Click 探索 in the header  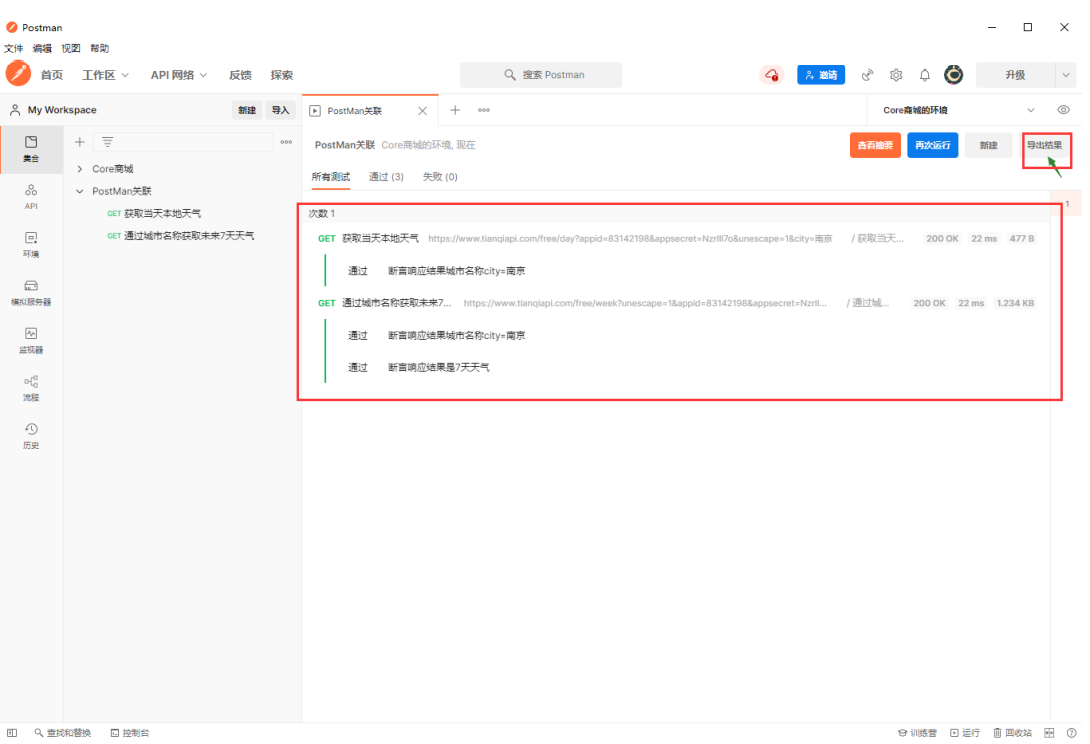(282, 74)
